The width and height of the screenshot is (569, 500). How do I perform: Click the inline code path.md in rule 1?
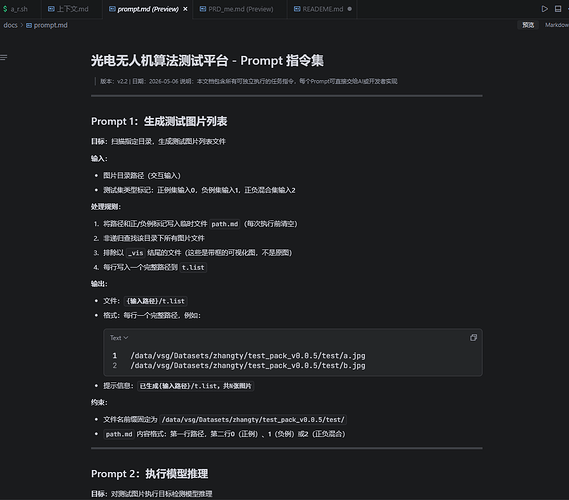point(225,224)
